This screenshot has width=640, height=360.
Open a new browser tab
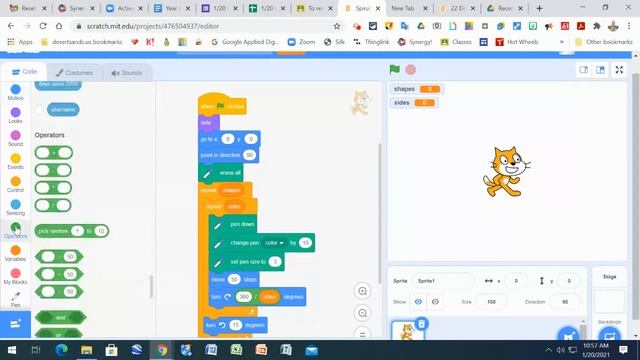point(539,8)
